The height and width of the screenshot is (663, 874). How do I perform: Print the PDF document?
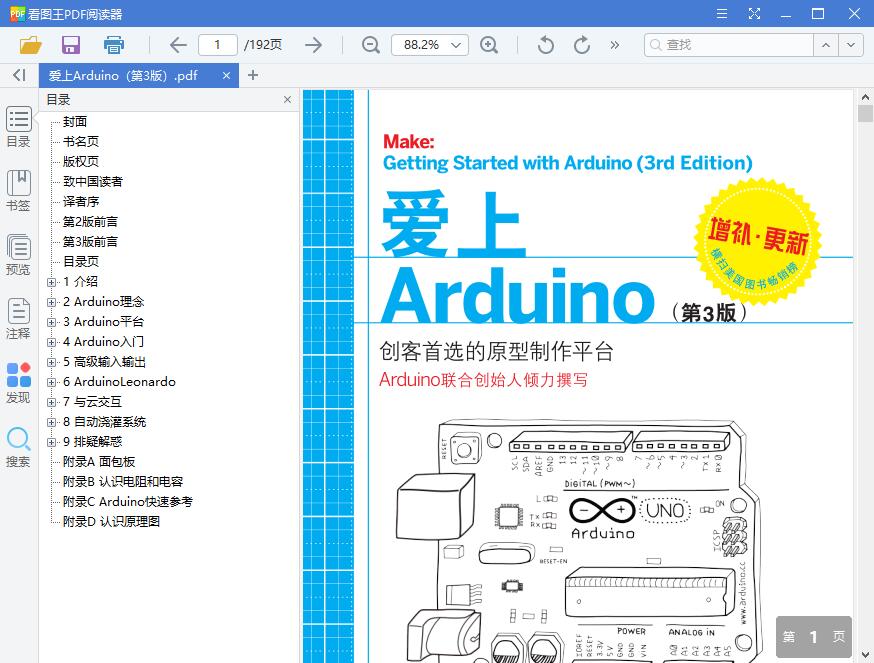pos(114,45)
